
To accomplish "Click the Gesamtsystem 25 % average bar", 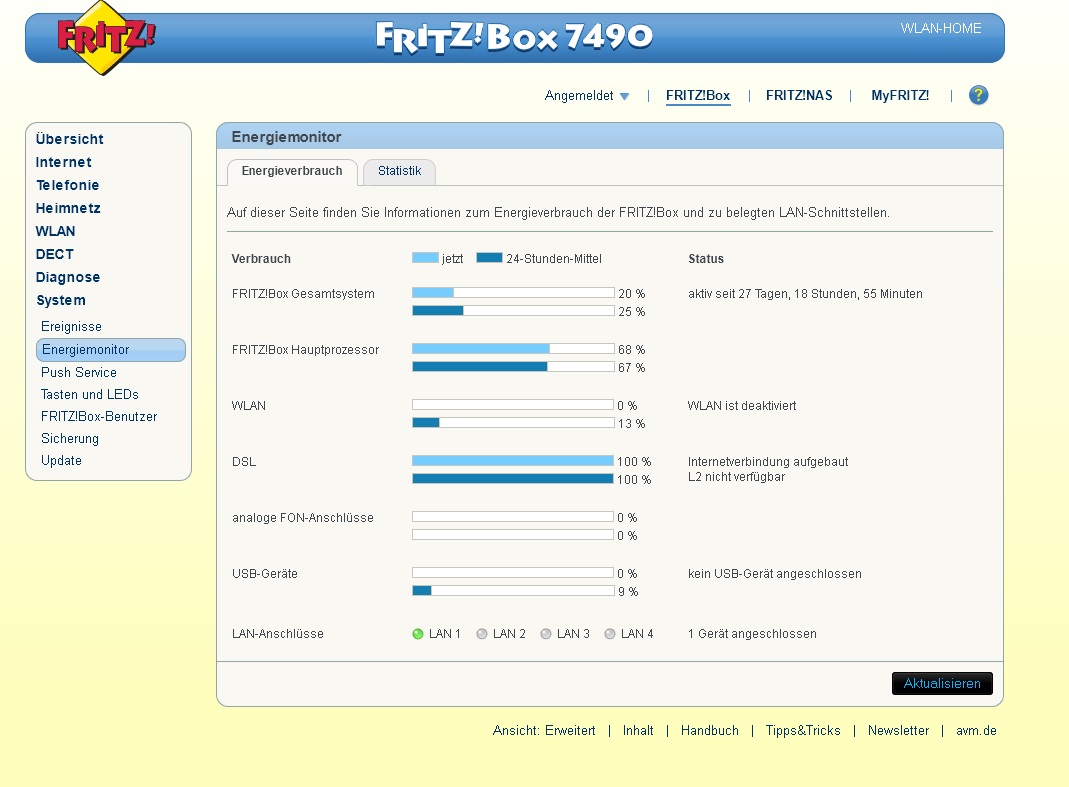I will click(513, 310).
